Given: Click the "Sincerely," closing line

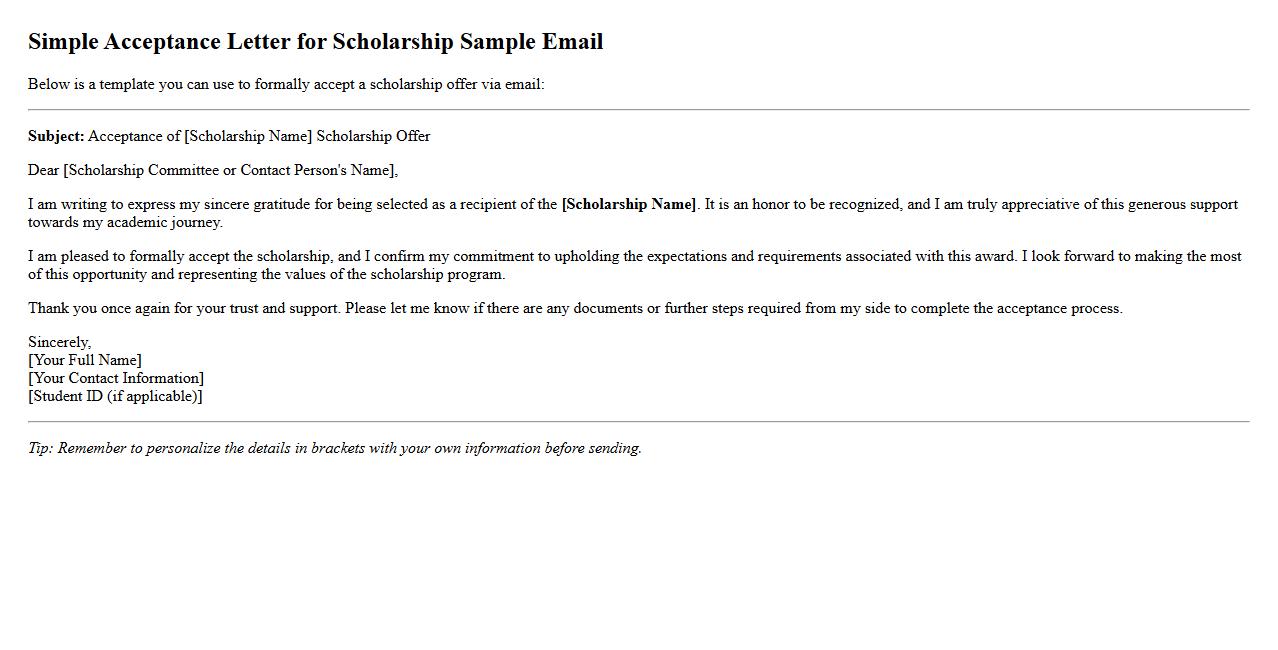Looking at the screenshot, I should [x=59, y=342].
